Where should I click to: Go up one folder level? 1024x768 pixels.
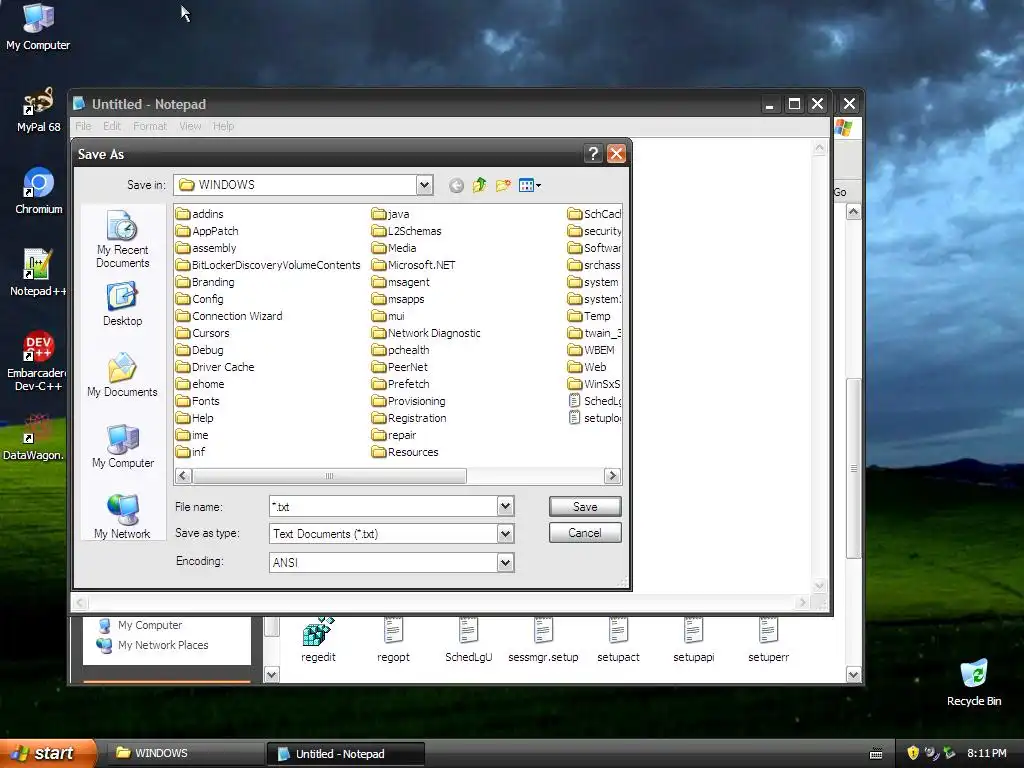479,185
